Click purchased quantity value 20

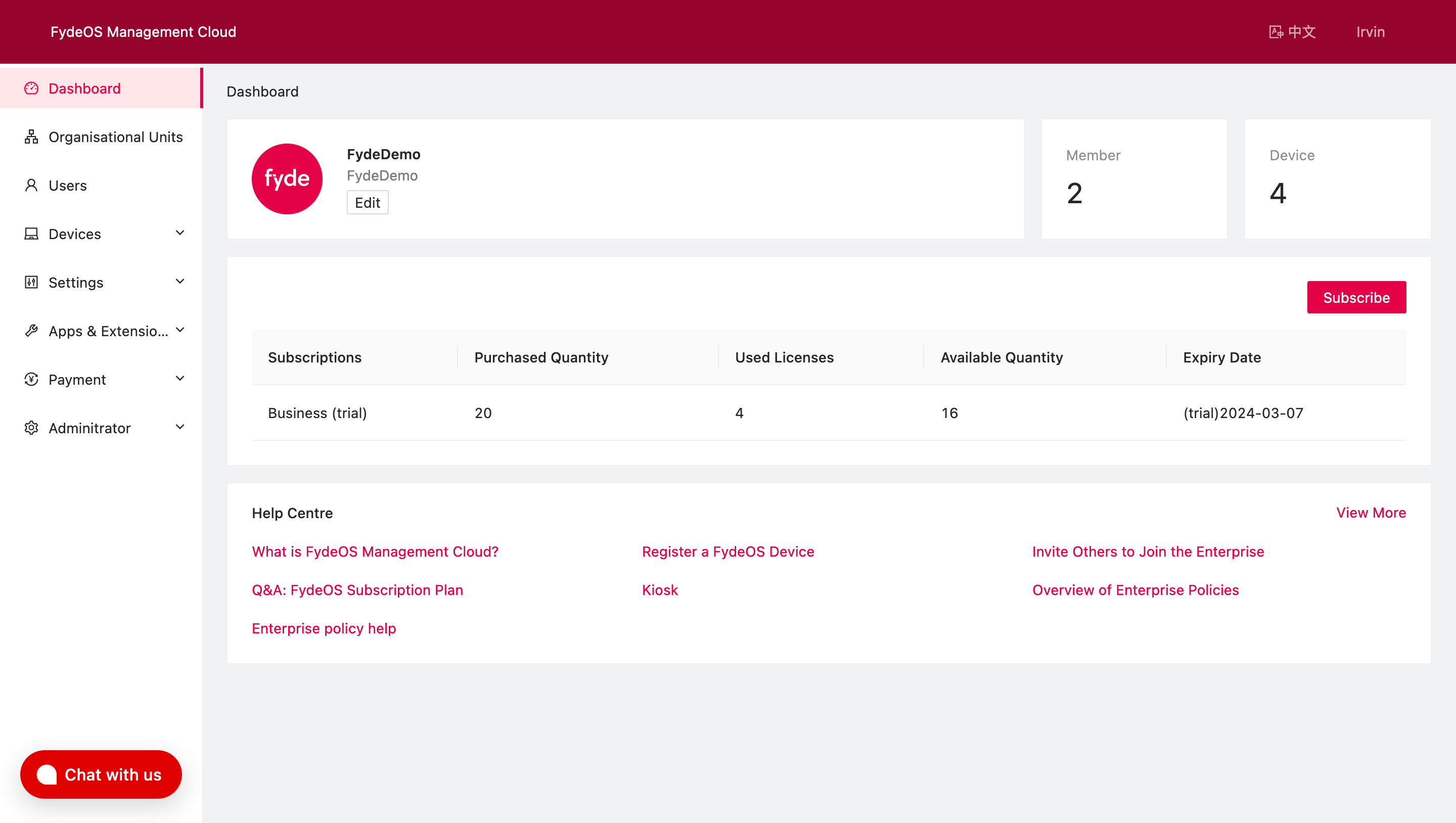click(483, 413)
